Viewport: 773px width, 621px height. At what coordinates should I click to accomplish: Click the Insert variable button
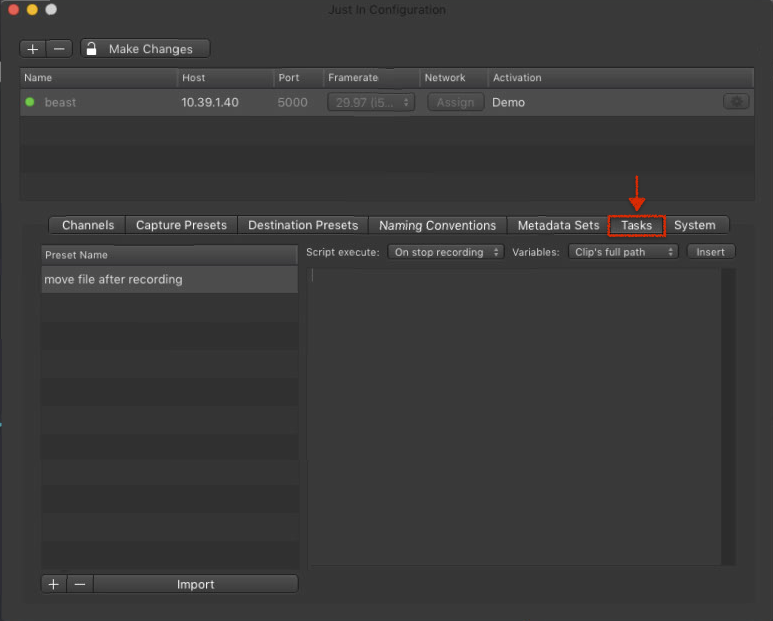tap(710, 252)
